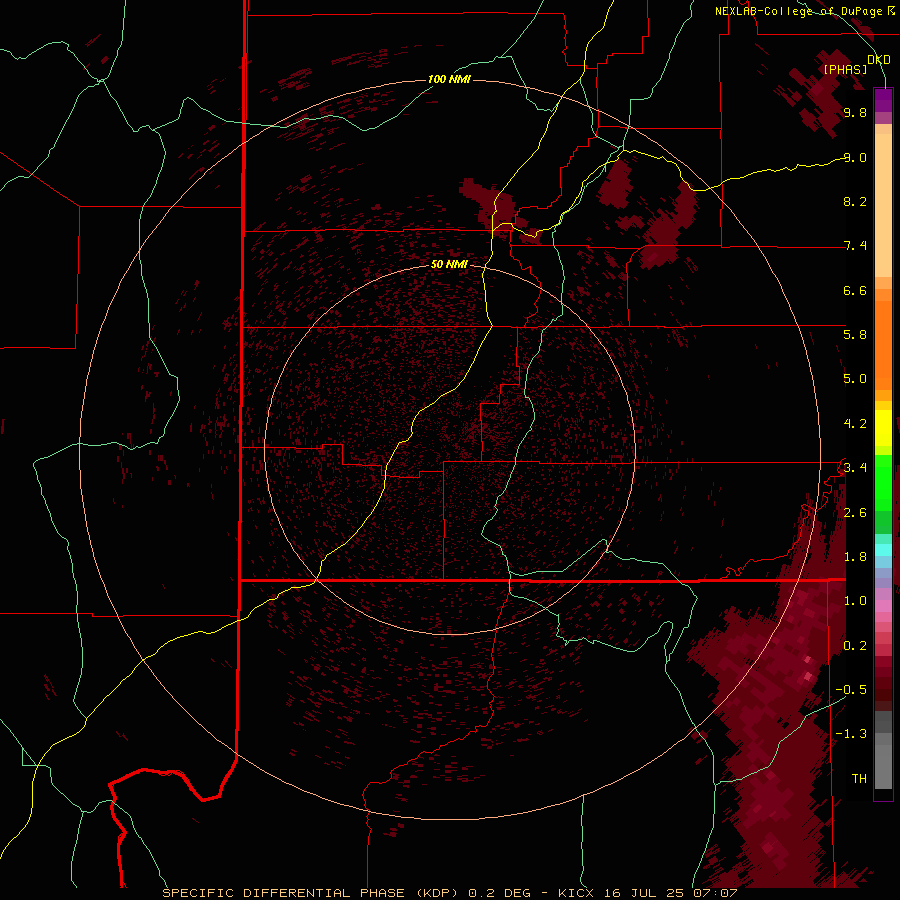Select the "6.6" scale value
900x900 pixels.
855,290
